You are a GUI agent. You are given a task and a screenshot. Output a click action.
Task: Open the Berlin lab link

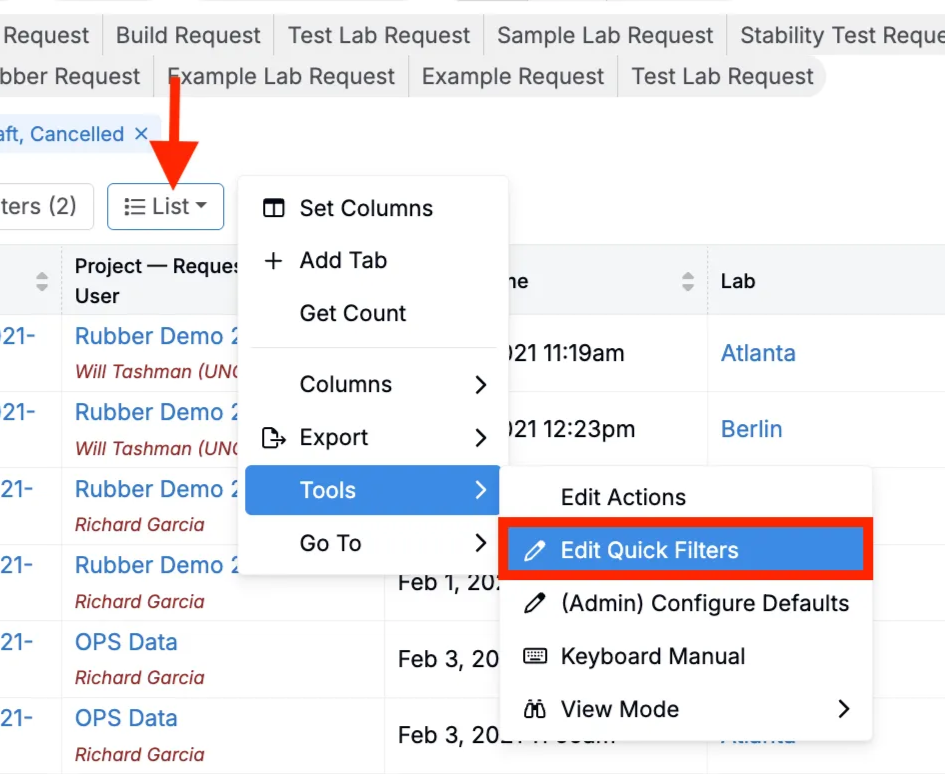coord(751,429)
